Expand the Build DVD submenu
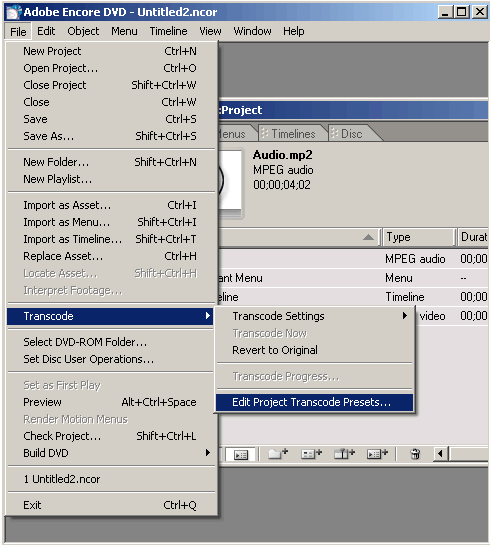 tap(111, 453)
